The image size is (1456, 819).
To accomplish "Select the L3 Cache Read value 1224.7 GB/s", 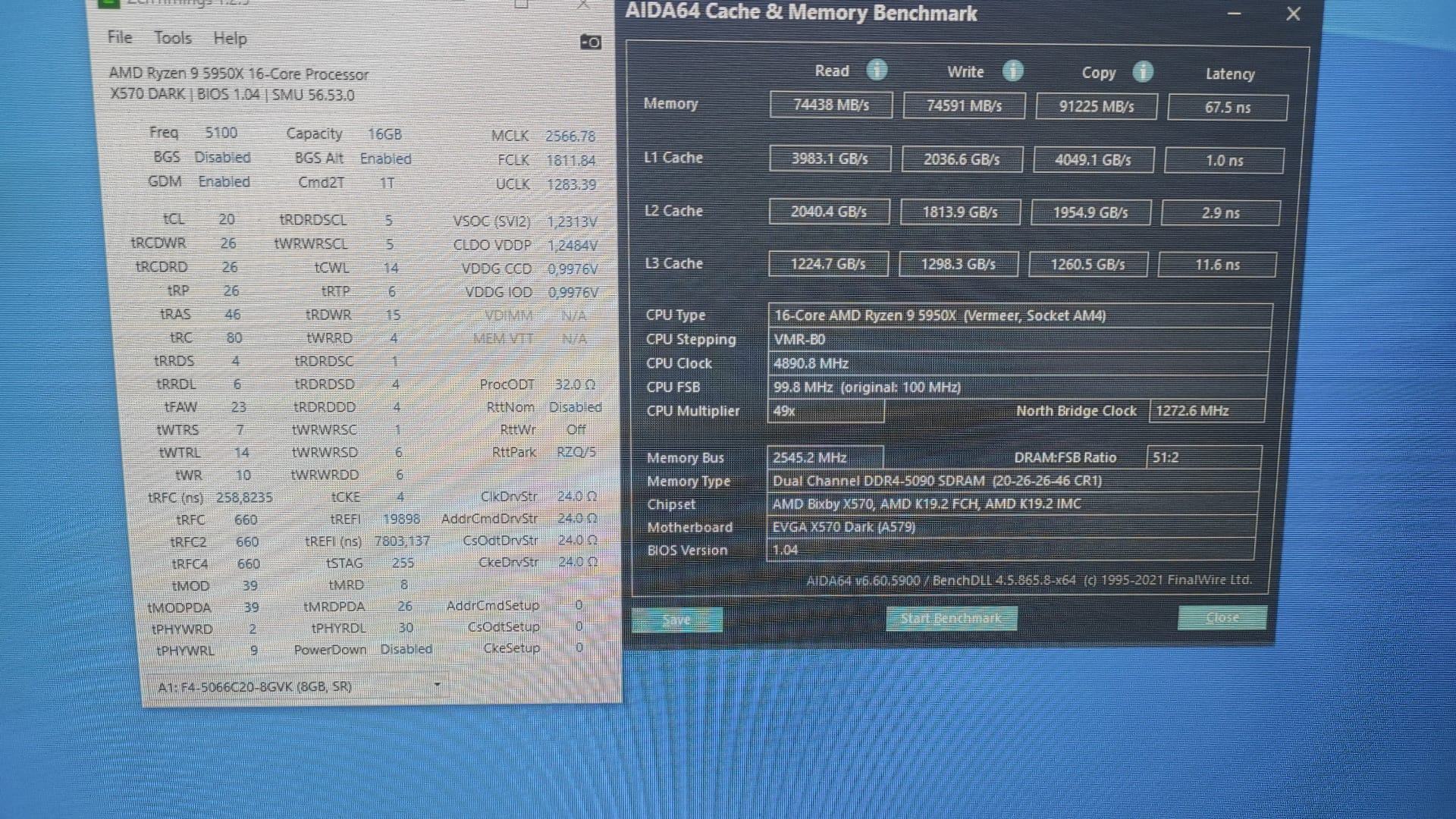I will [x=828, y=264].
